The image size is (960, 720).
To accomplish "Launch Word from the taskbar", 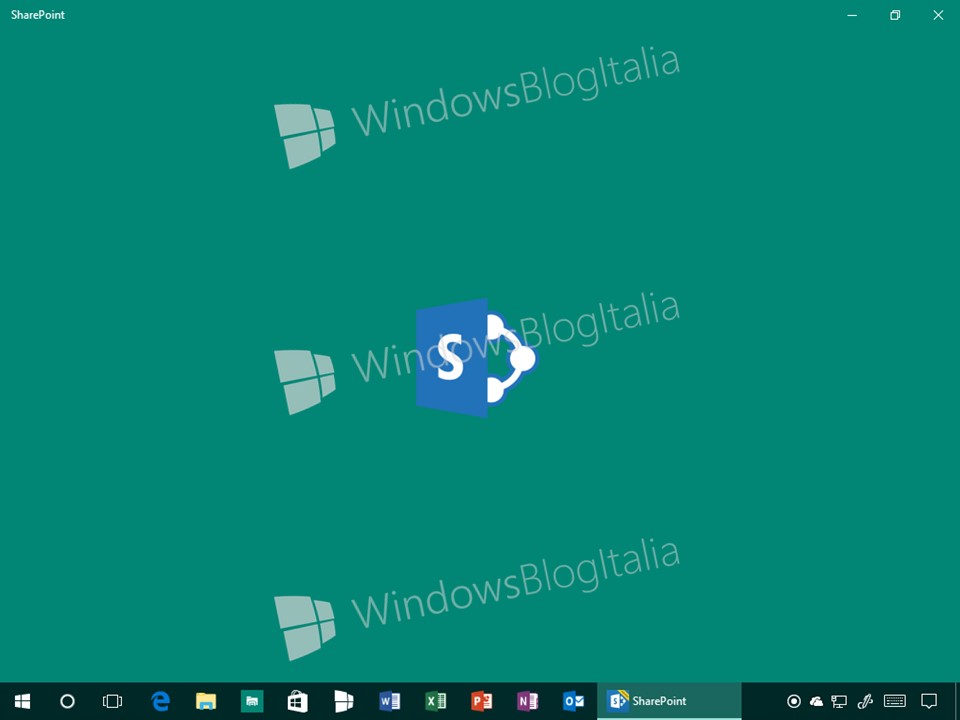I will tap(389, 701).
